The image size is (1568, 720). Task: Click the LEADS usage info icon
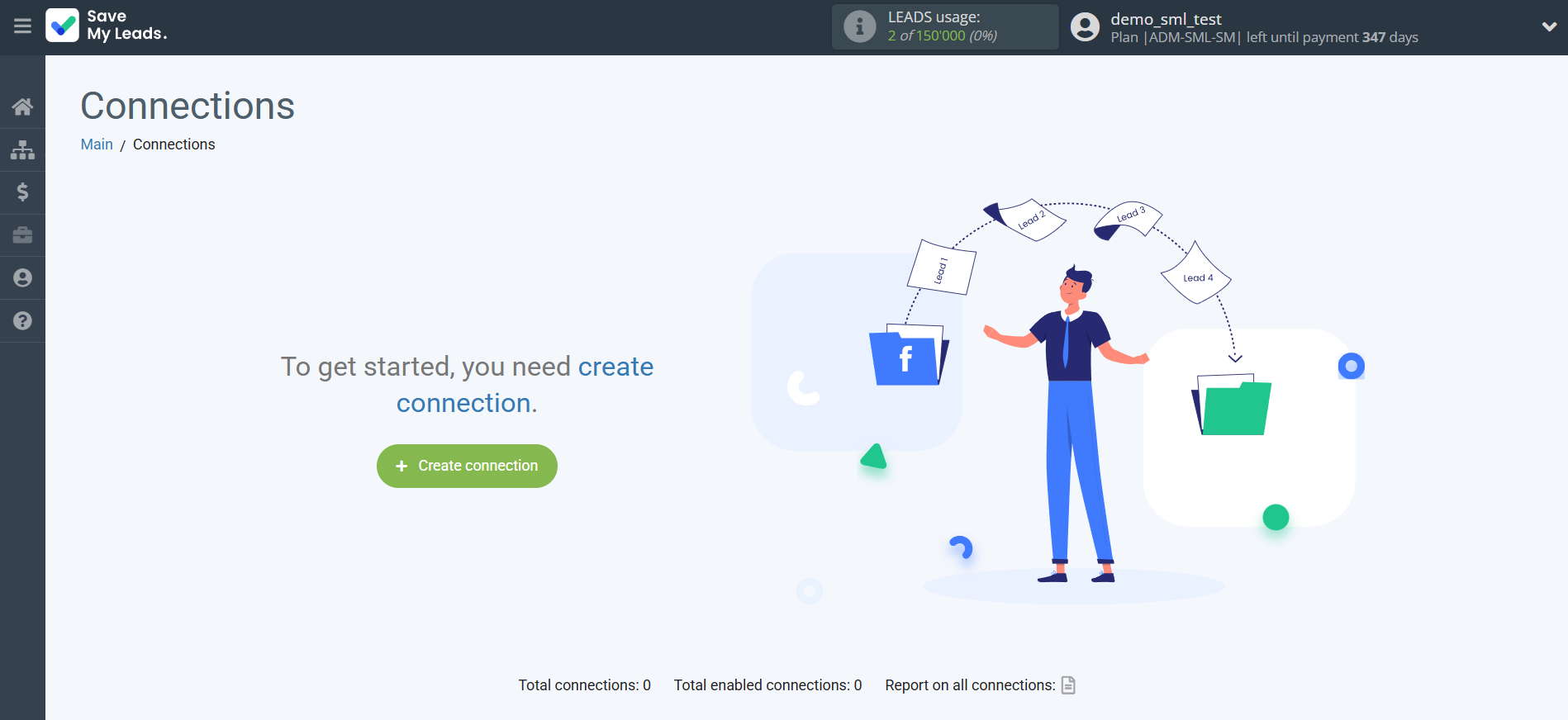tap(859, 26)
